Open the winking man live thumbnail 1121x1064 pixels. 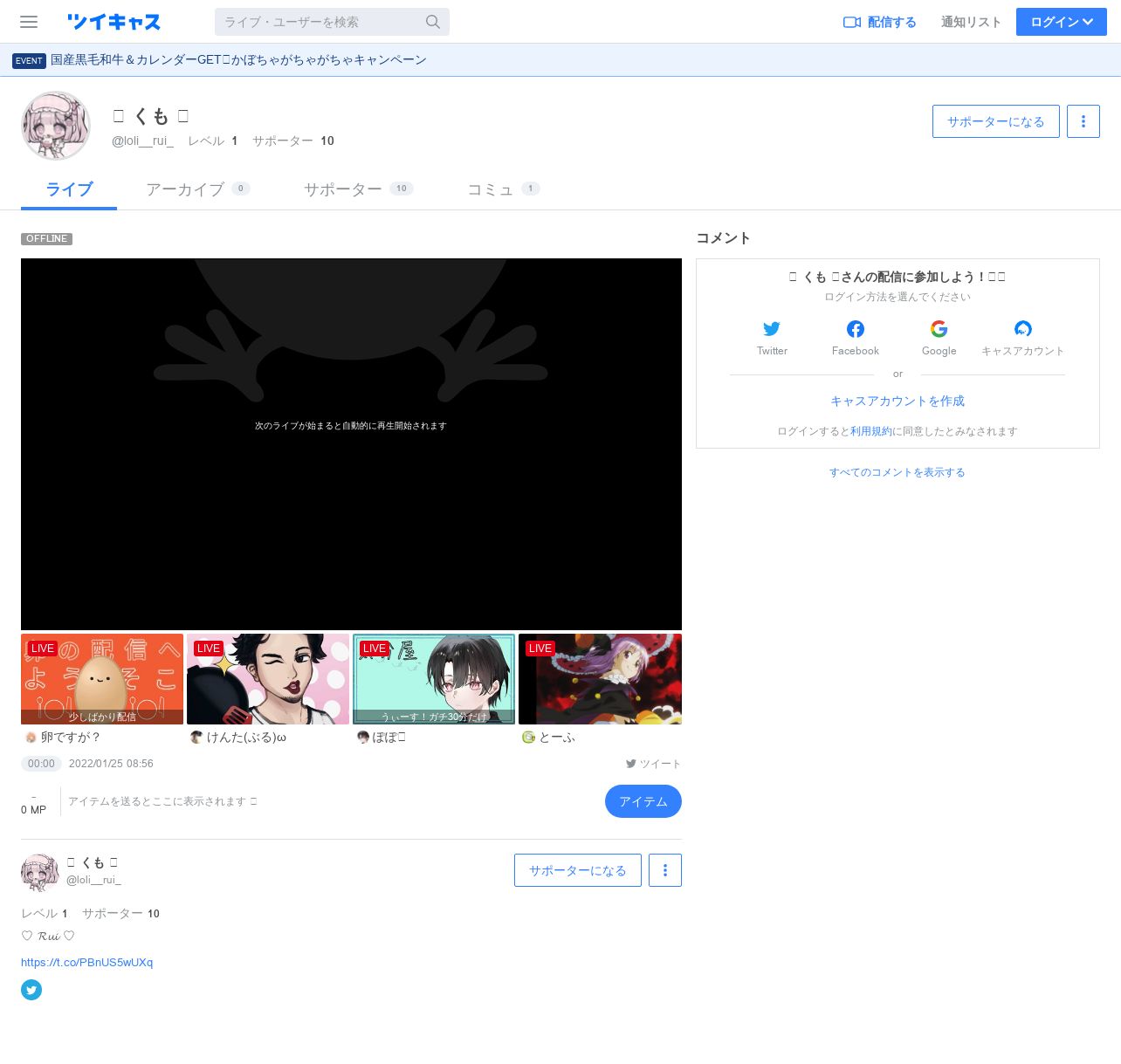pyautogui.click(x=268, y=679)
